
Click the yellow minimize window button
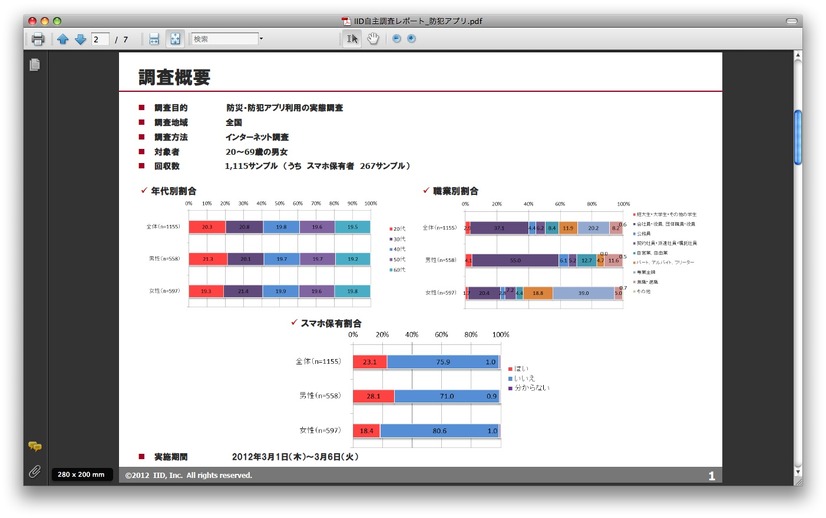point(45,21)
